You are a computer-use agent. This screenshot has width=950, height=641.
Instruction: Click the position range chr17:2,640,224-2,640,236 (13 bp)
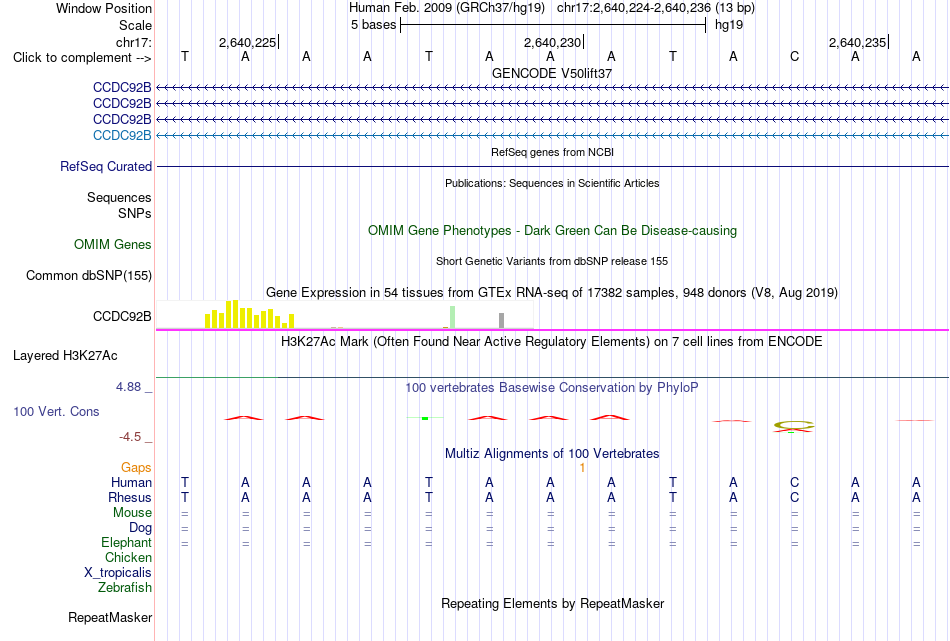pyautogui.click(x=656, y=8)
